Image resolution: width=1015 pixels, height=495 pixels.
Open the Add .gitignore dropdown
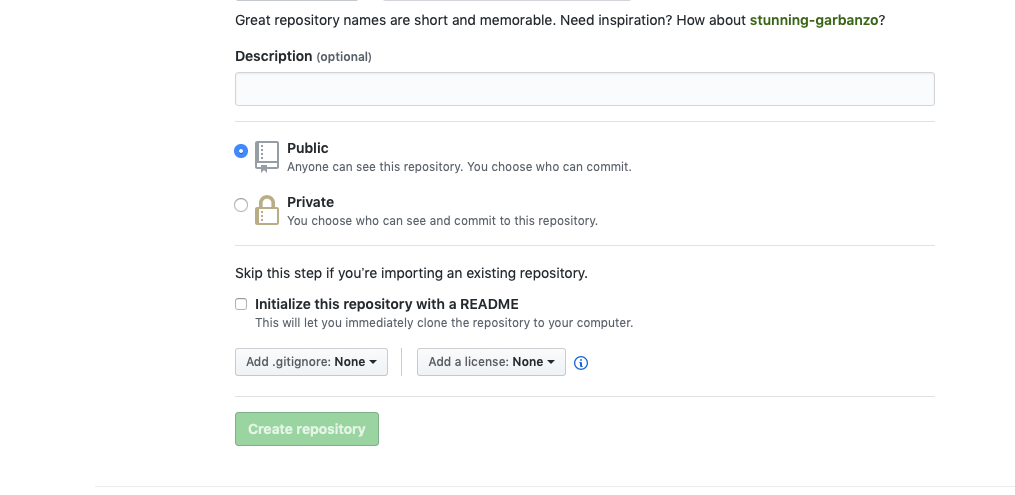[311, 362]
